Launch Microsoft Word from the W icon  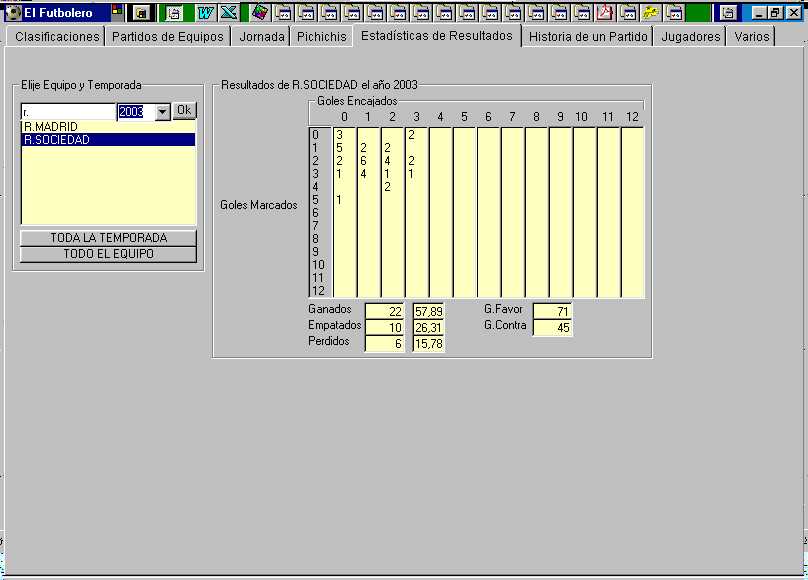(x=205, y=12)
